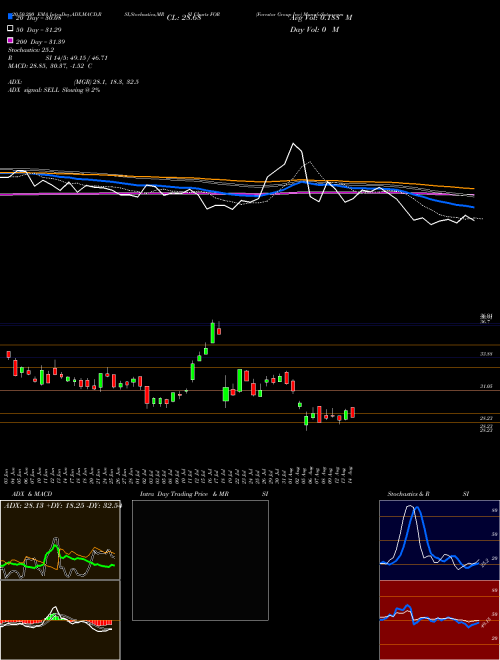Click the 'Stochastics & R' panel title
The image size is (500, 660).
[408, 494]
